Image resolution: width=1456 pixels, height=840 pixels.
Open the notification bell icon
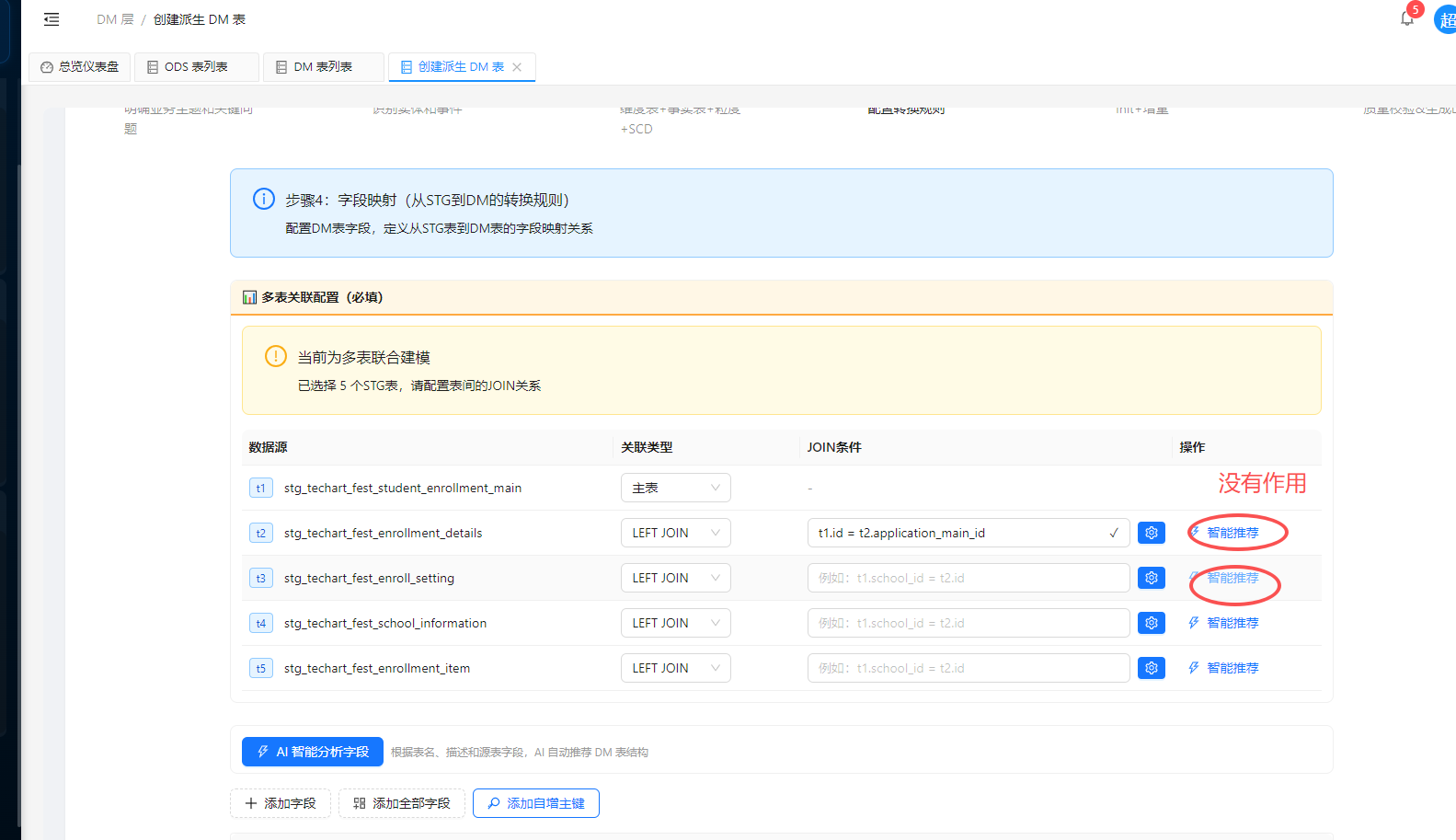[1406, 18]
